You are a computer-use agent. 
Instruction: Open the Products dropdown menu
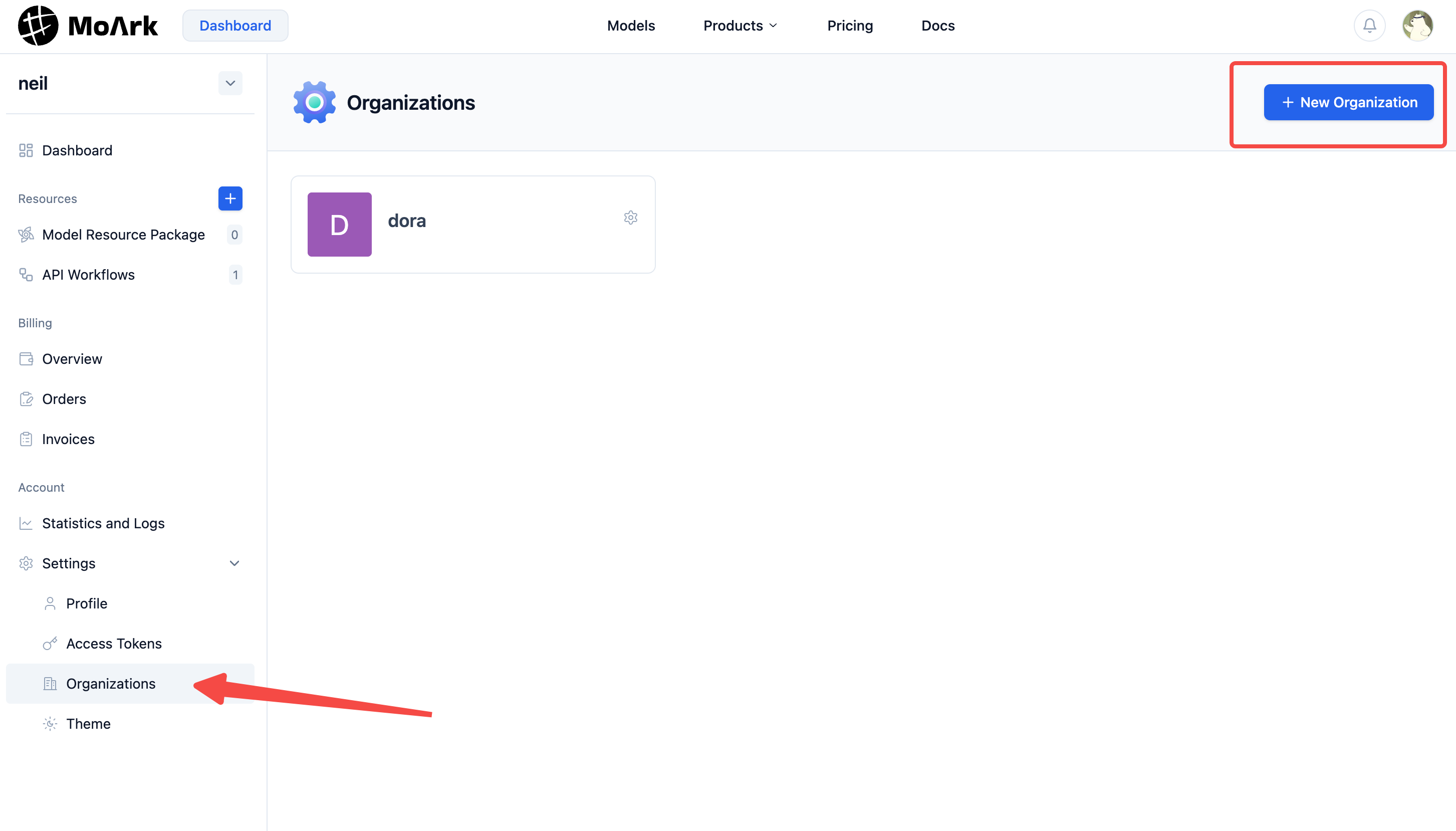pos(740,26)
